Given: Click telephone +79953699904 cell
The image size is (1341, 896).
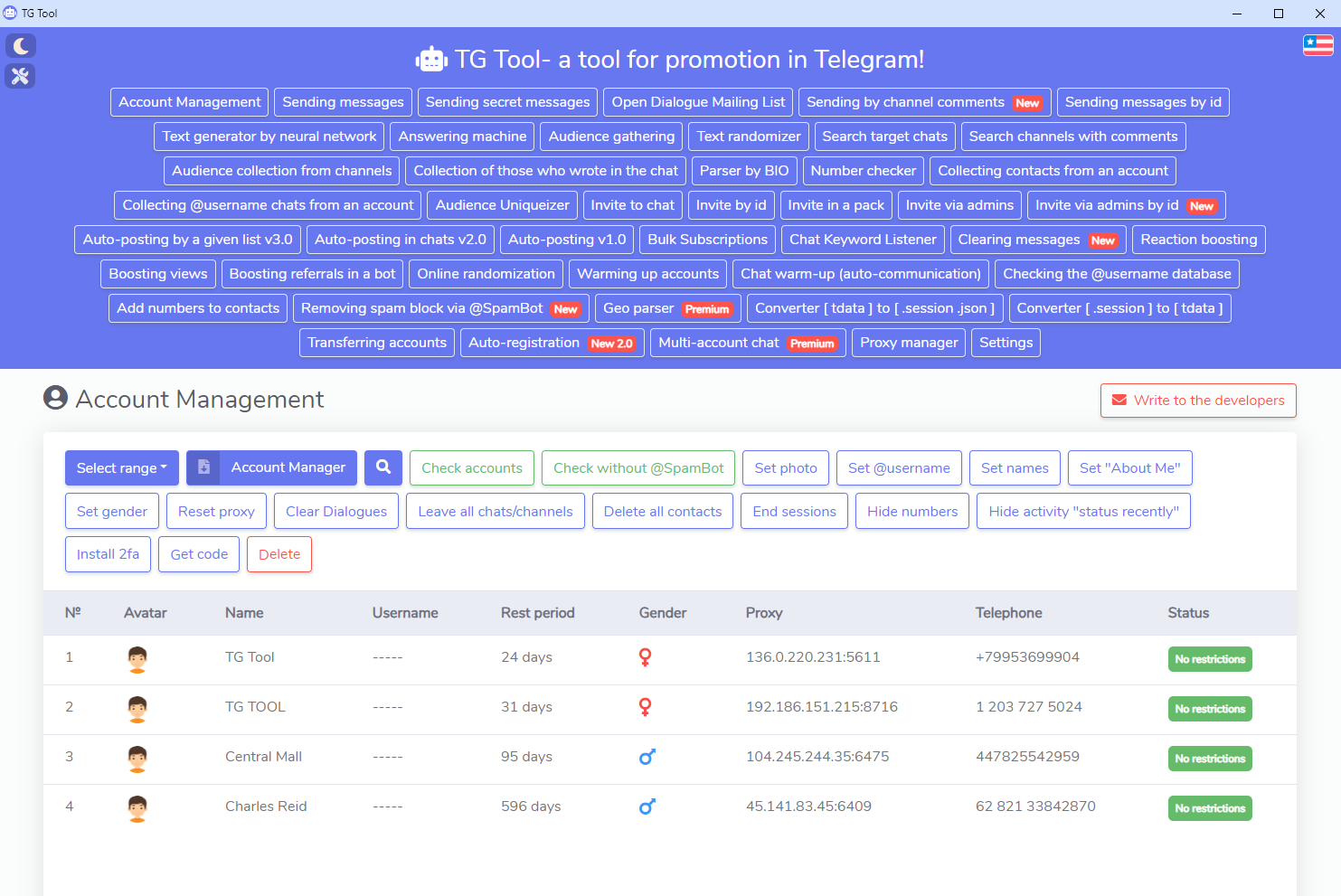Looking at the screenshot, I should click(1027, 657).
